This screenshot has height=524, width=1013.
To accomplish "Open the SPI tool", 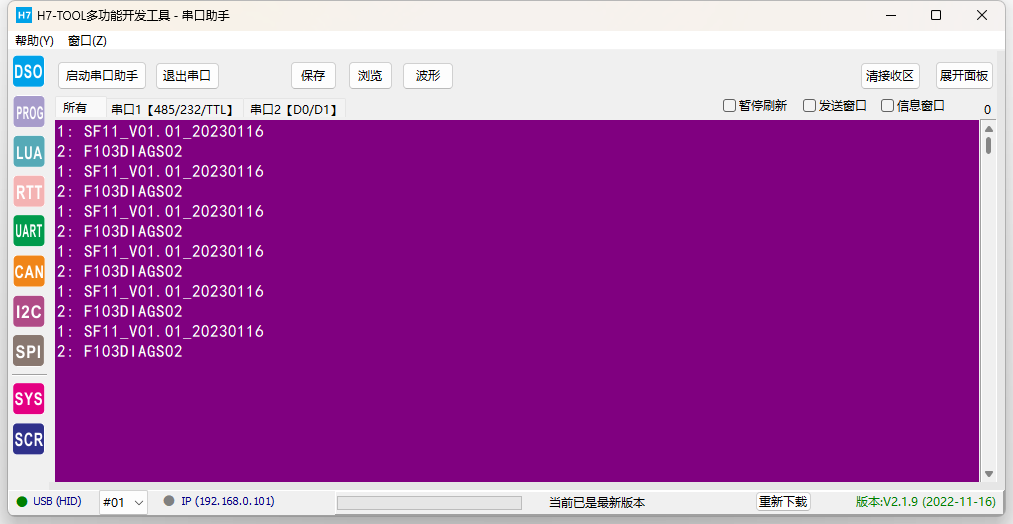I will pos(28,350).
